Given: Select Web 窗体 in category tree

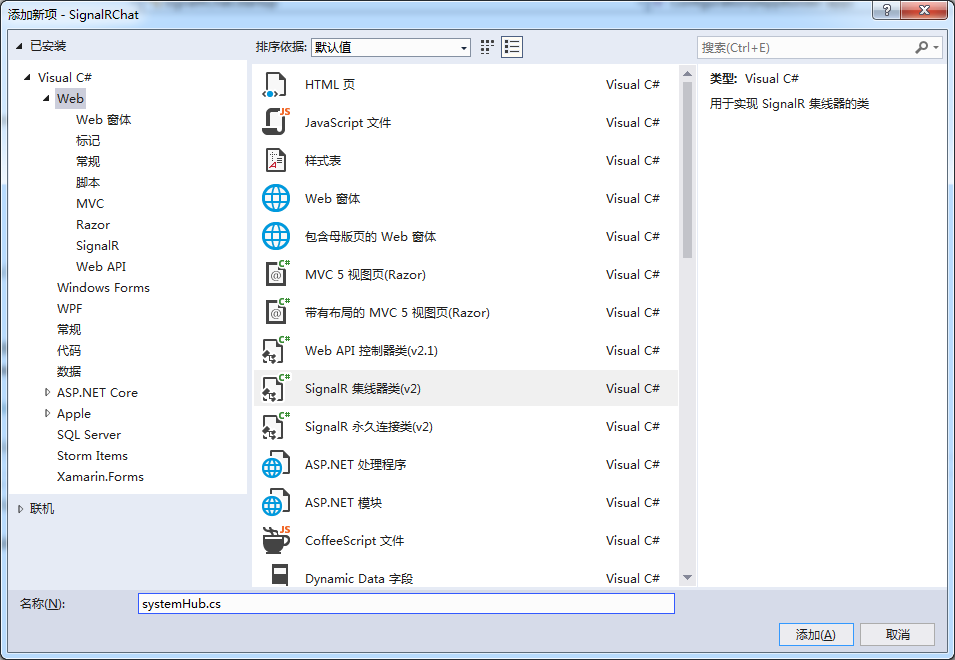Looking at the screenshot, I should [104, 120].
